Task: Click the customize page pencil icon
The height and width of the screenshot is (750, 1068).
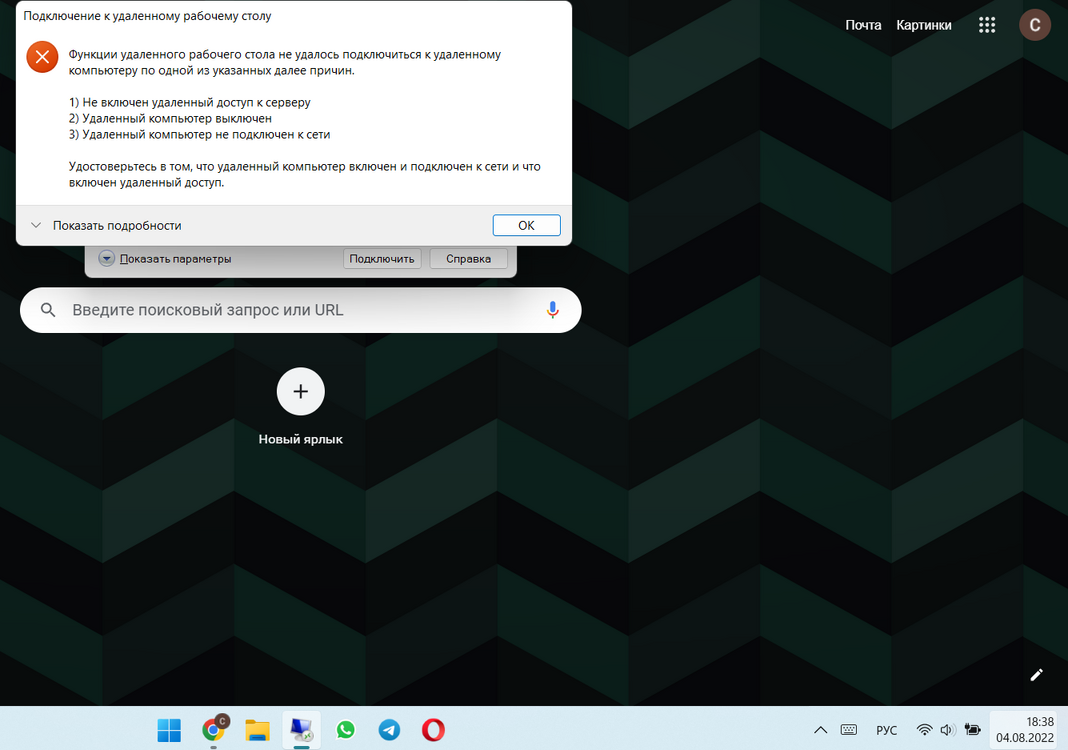Action: 1037,674
